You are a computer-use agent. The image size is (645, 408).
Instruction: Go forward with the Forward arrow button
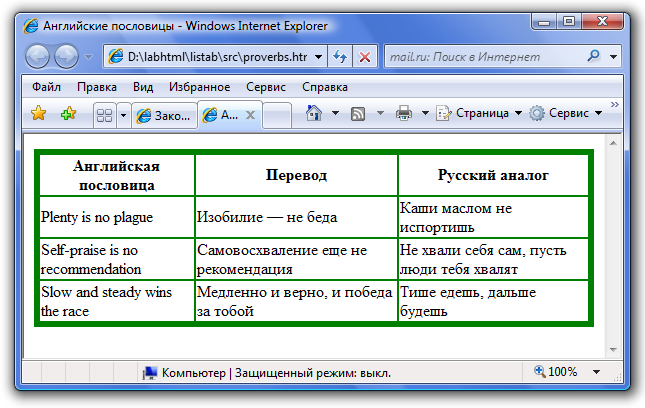[x=67, y=56]
